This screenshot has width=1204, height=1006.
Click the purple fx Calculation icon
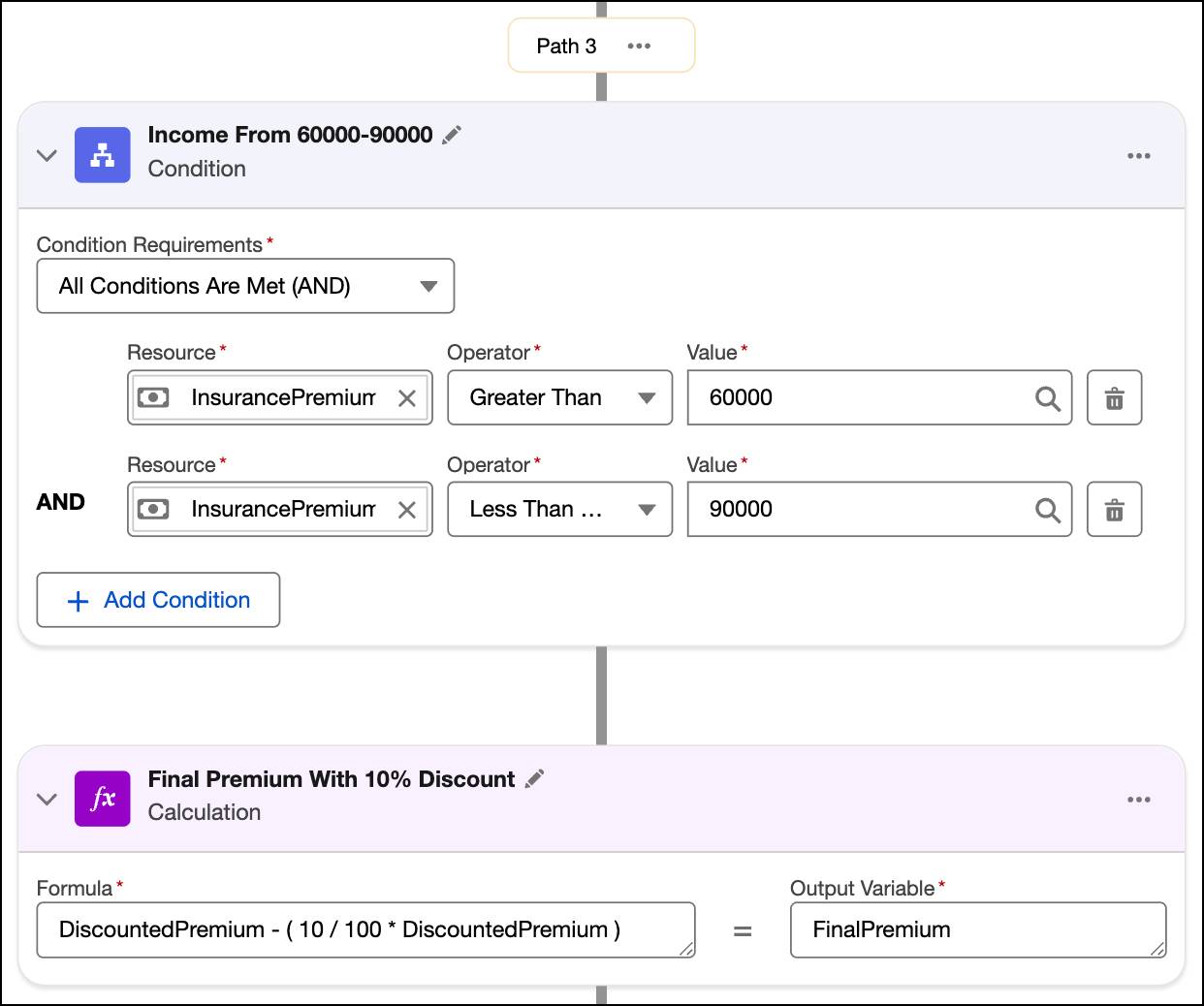pyautogui.click(x=103, y=799)
